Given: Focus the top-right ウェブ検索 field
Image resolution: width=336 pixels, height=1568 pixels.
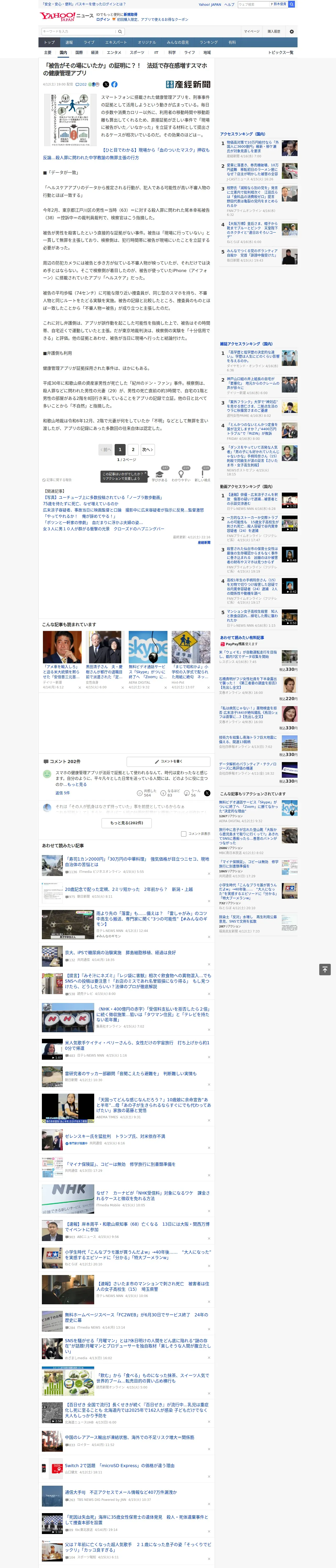Looking at the screenshot, I should [x=254, y=4].
